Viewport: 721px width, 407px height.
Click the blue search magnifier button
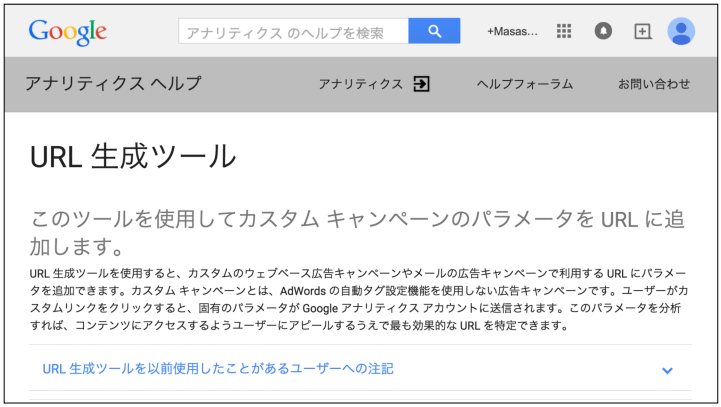pos(434,31)
